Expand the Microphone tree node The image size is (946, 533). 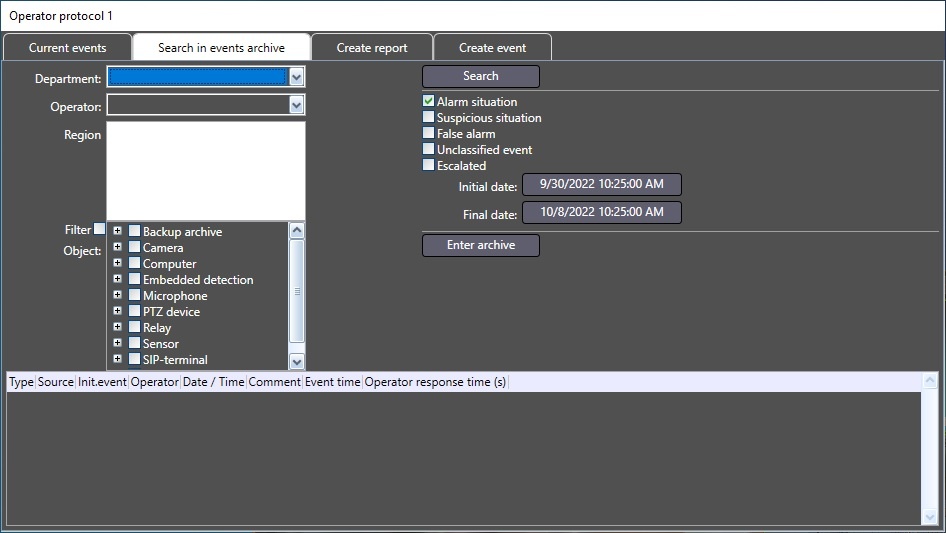coord(118,295)
